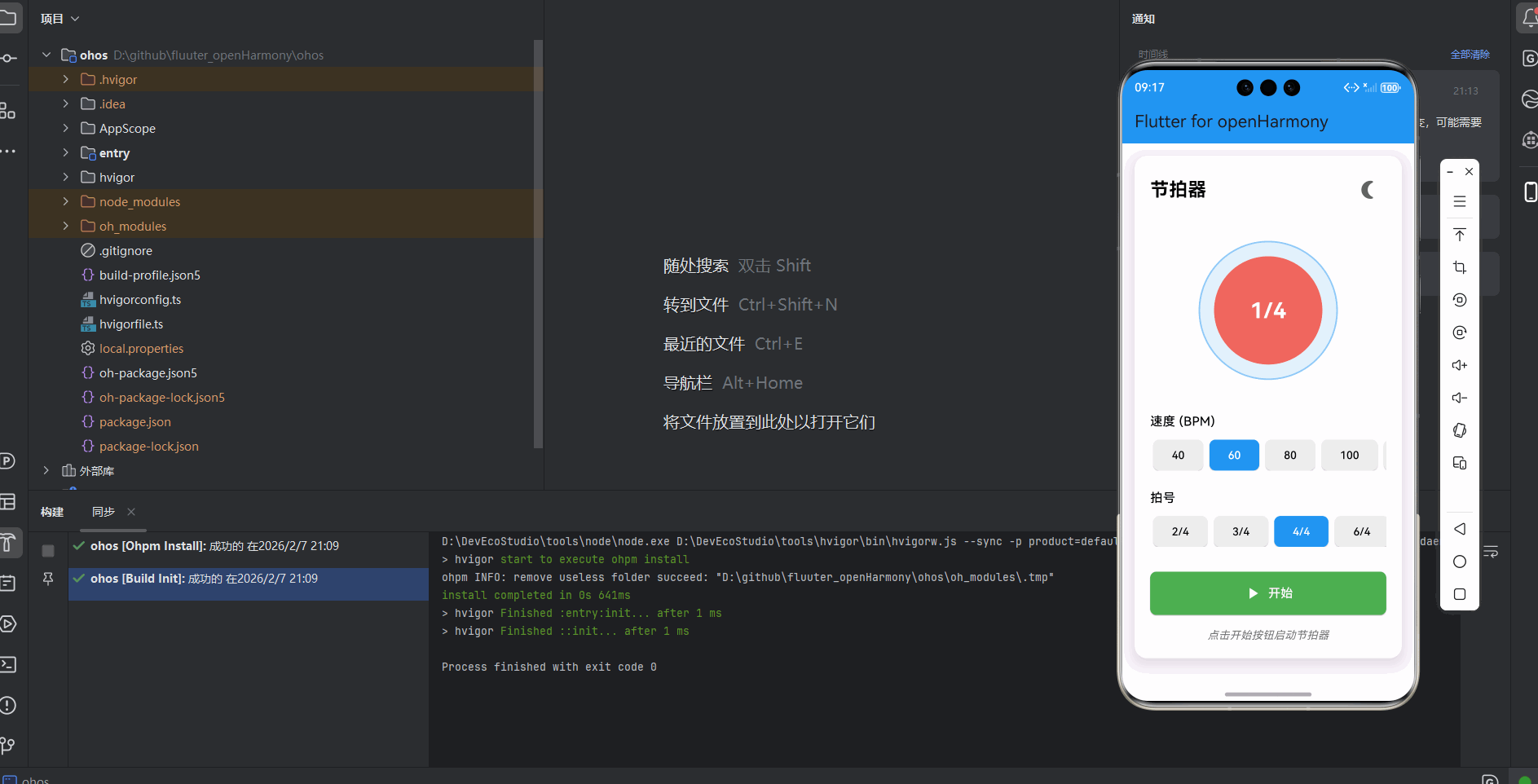This screenshot has width=1538, height=784.
Task: Show more tool windows ellipsis icon
Action: 7,152
